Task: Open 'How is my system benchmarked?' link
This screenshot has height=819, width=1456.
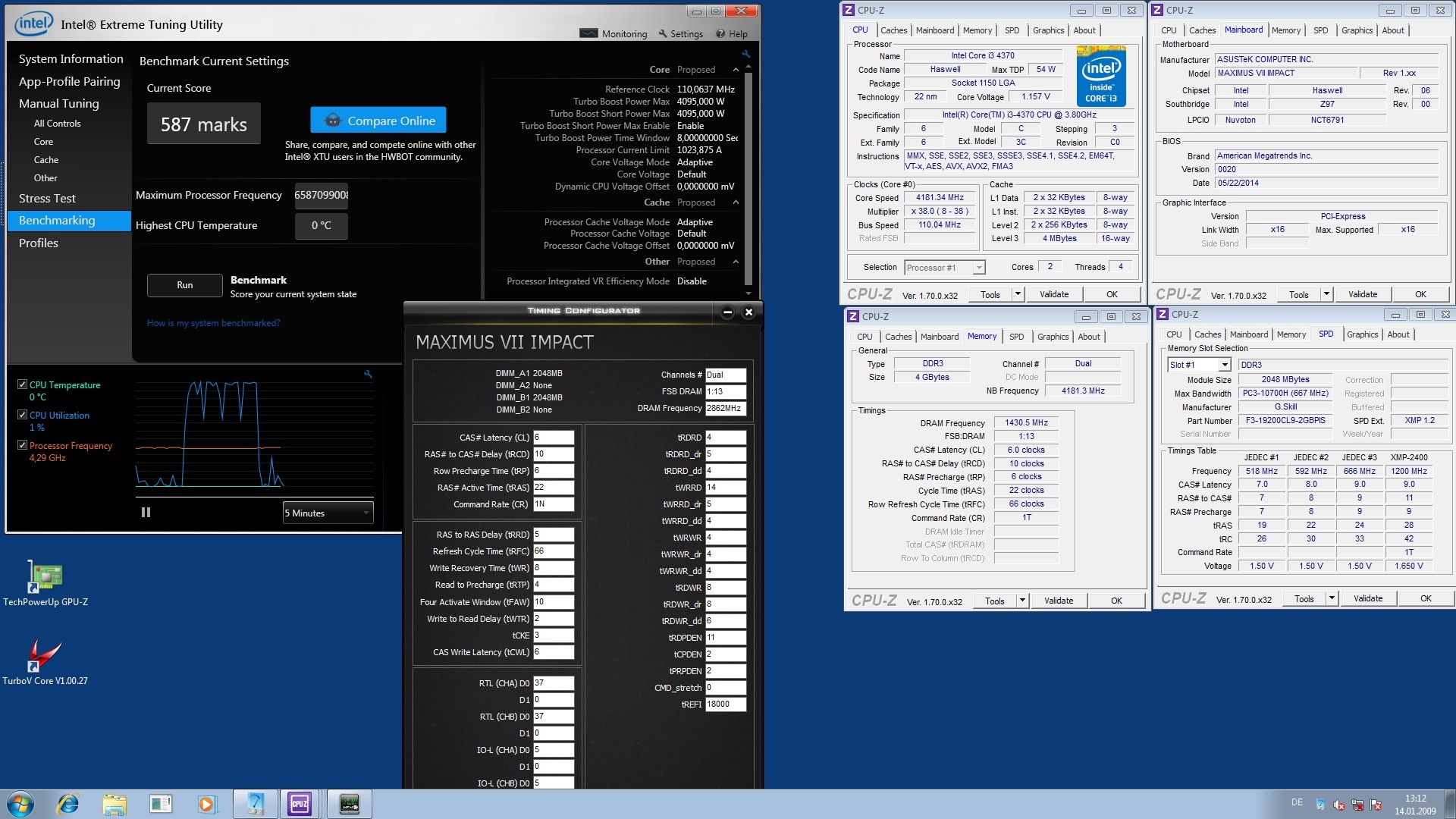Action: click(213, 323)
